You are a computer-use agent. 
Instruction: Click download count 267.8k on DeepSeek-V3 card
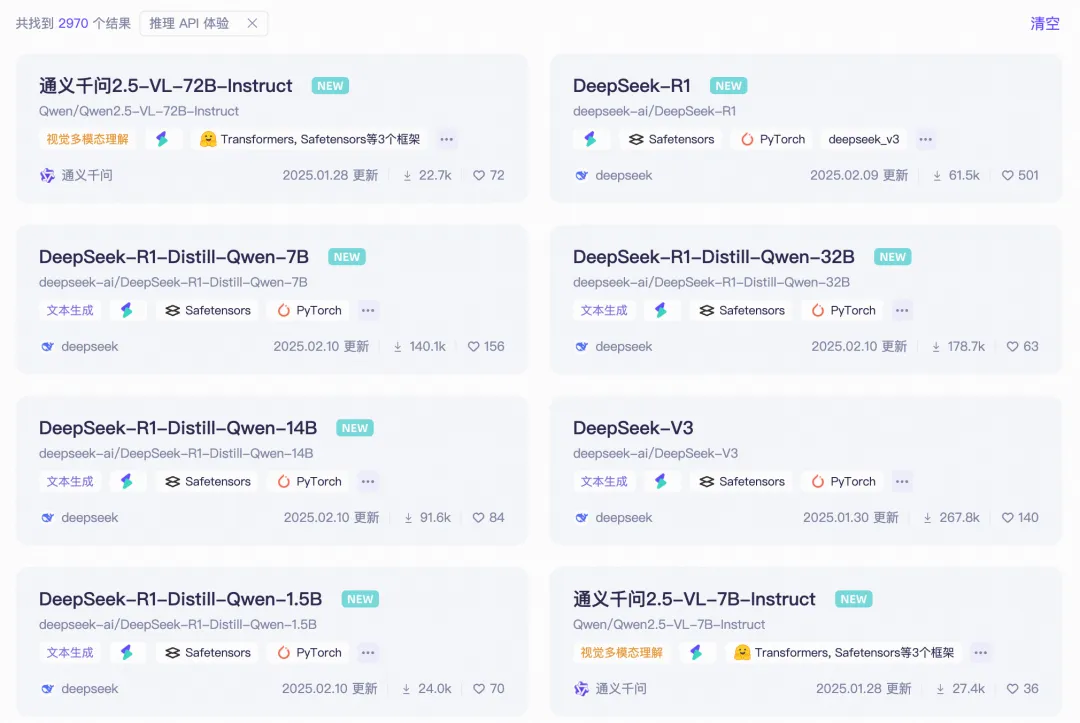point(951,518)
